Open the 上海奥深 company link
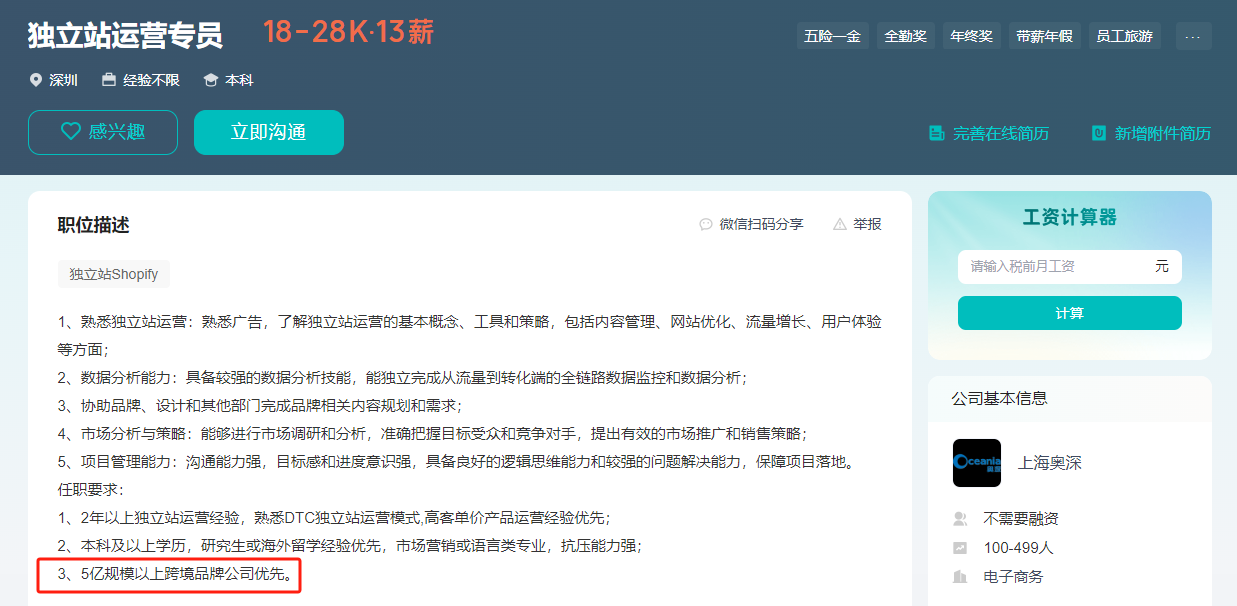 tap(1049, 463)
